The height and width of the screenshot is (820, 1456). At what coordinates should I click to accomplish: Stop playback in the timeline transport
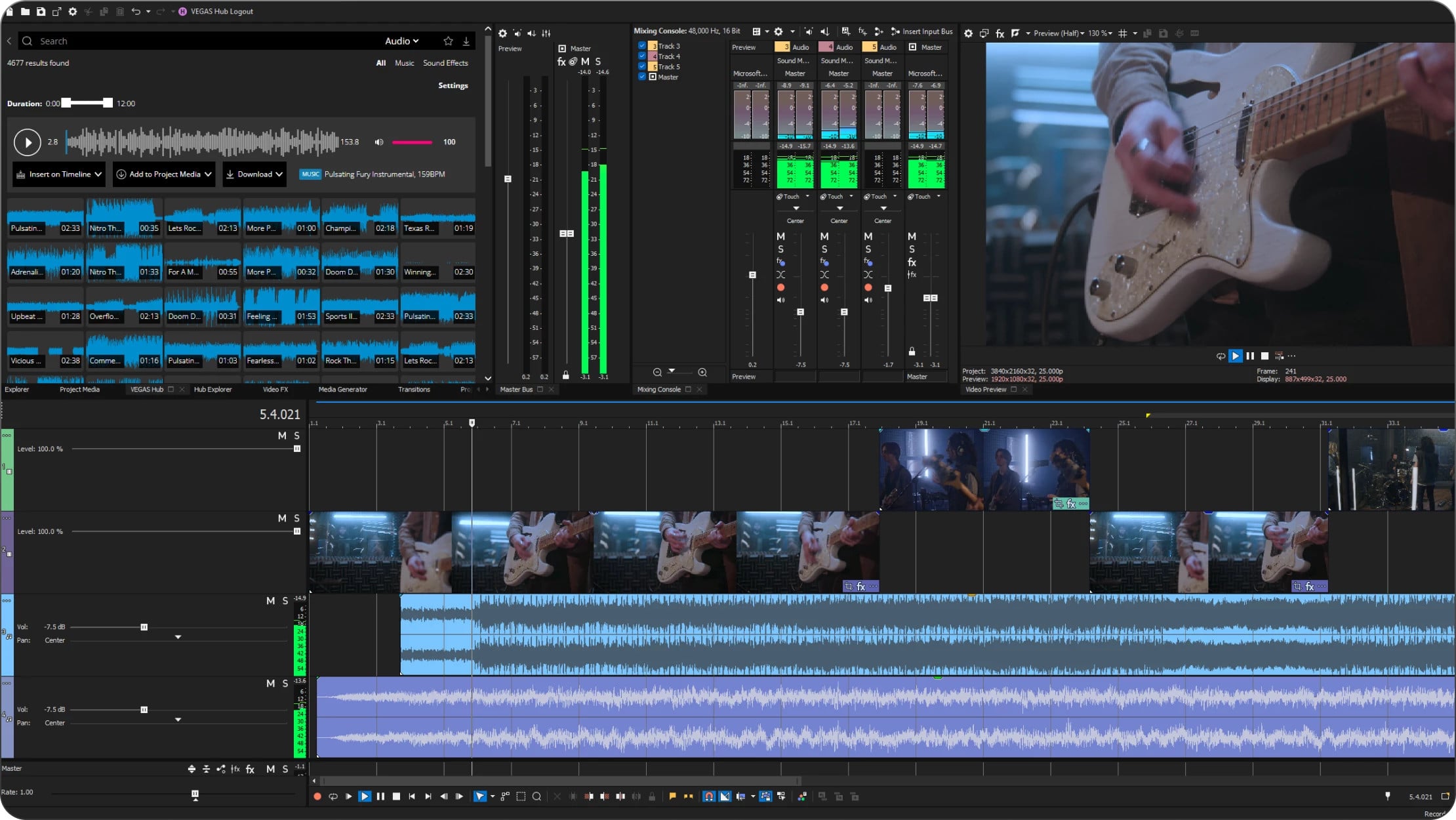[x=396, y=796]
